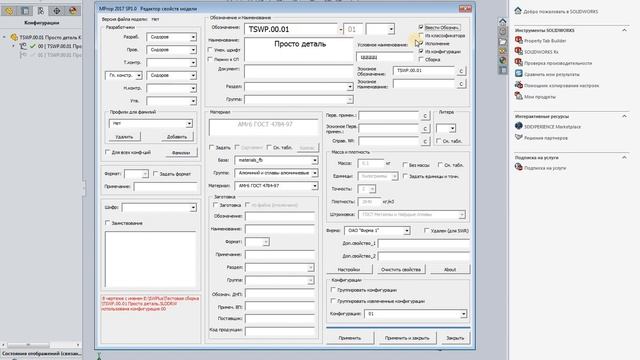Screen dimensions: 640x360
Task: Open task pane Design Library tab icon
Action: coord(502,31)
